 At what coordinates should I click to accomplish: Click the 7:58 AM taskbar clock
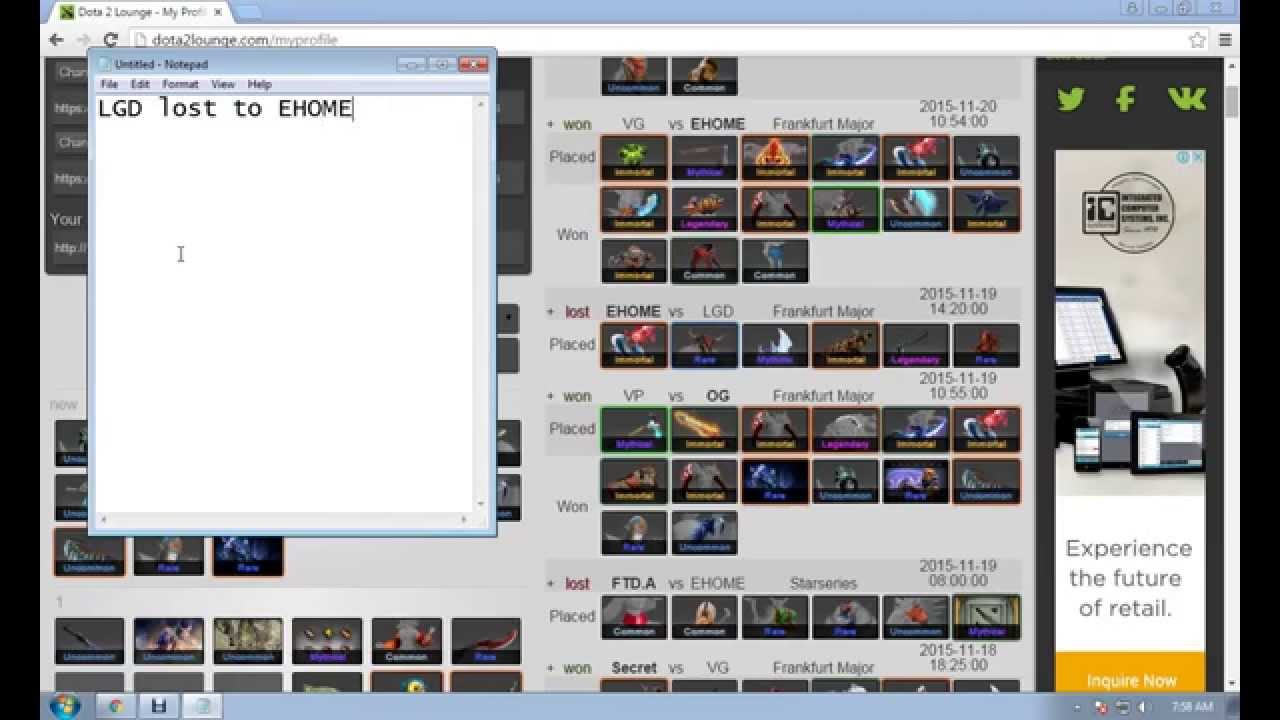(x=1194, y=707)
